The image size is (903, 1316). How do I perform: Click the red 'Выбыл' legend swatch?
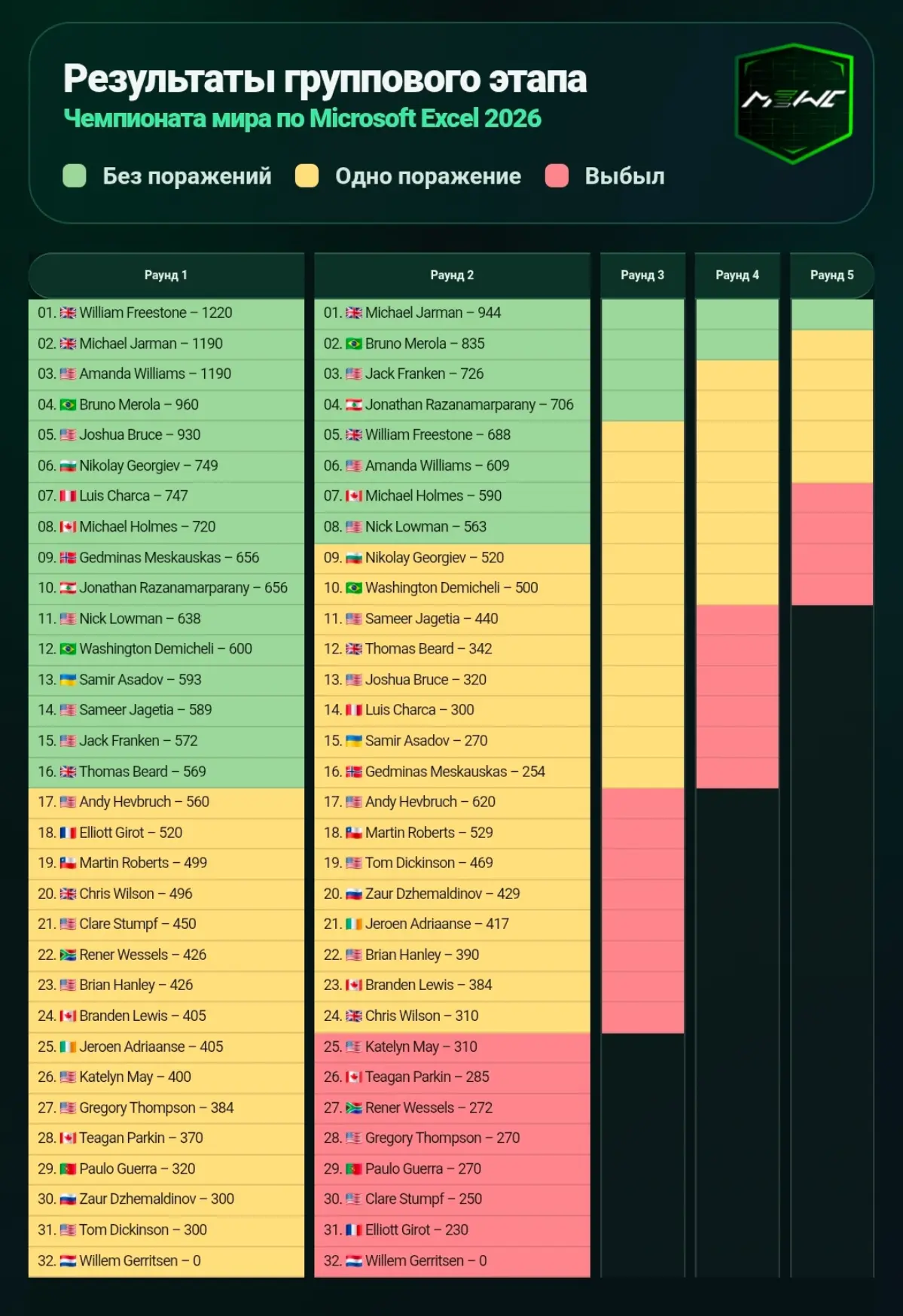pyautogui.click(x=557, y=176)
